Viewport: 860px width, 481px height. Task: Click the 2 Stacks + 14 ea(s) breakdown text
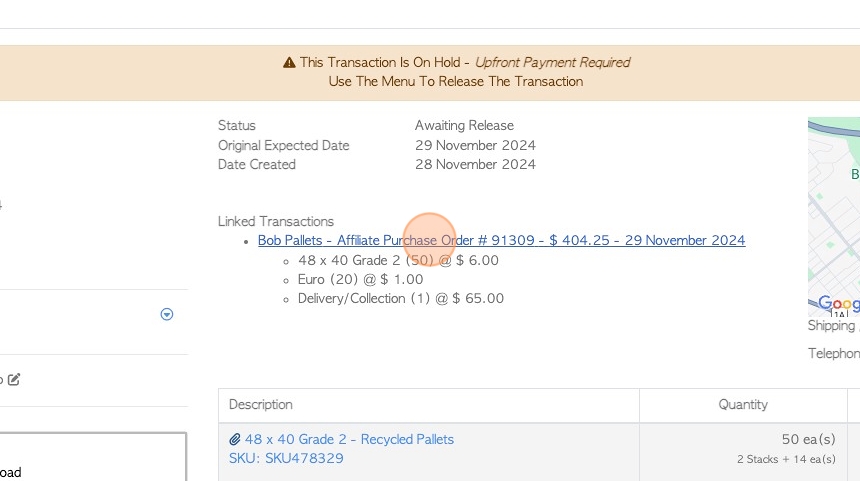[x=786, y=459]
